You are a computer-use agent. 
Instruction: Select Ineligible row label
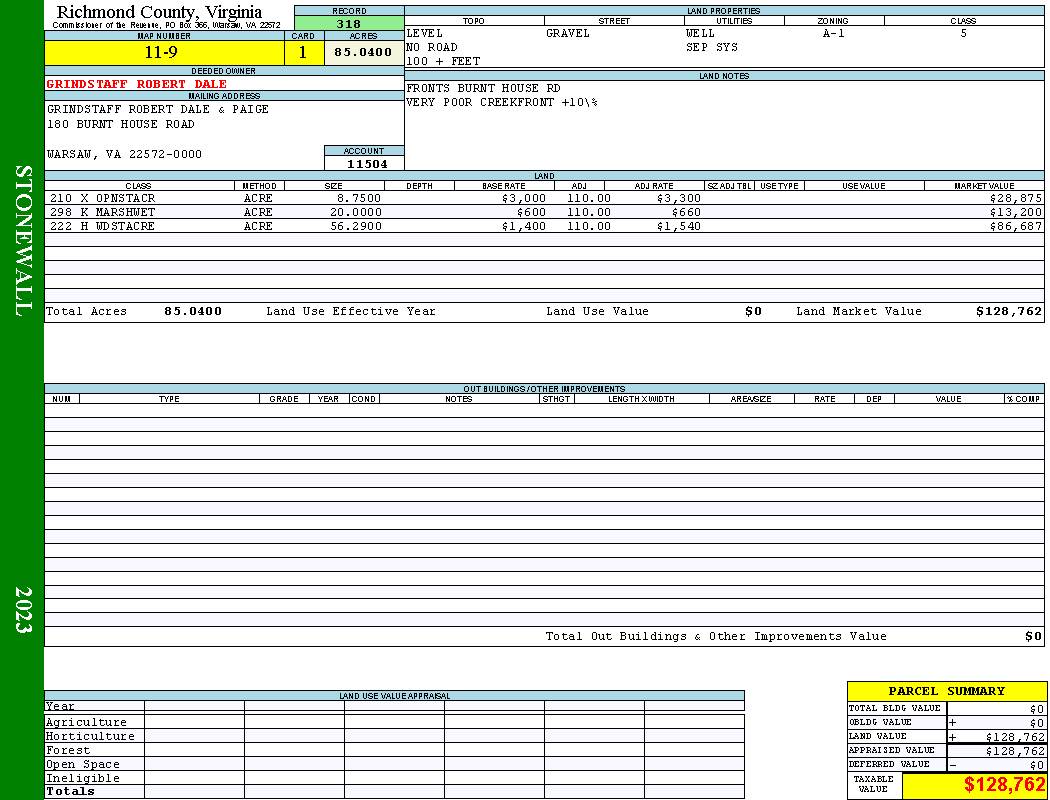[x=83, y=779]
